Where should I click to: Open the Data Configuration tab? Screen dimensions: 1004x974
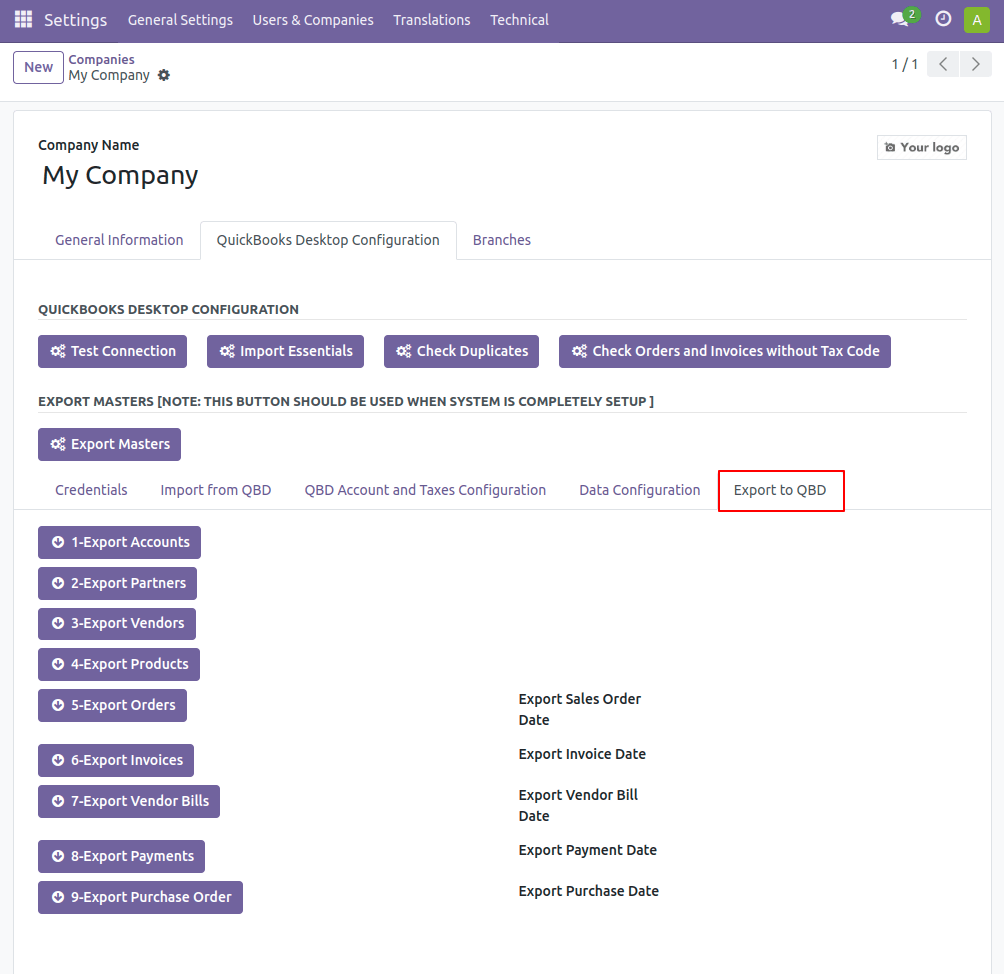639,490
